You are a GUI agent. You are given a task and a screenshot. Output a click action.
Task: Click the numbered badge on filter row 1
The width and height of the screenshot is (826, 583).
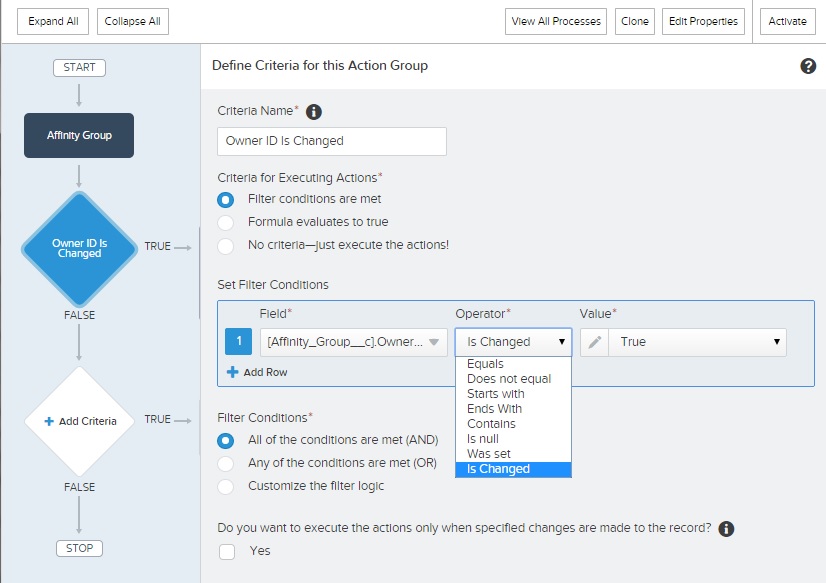(x=238, y=341)
